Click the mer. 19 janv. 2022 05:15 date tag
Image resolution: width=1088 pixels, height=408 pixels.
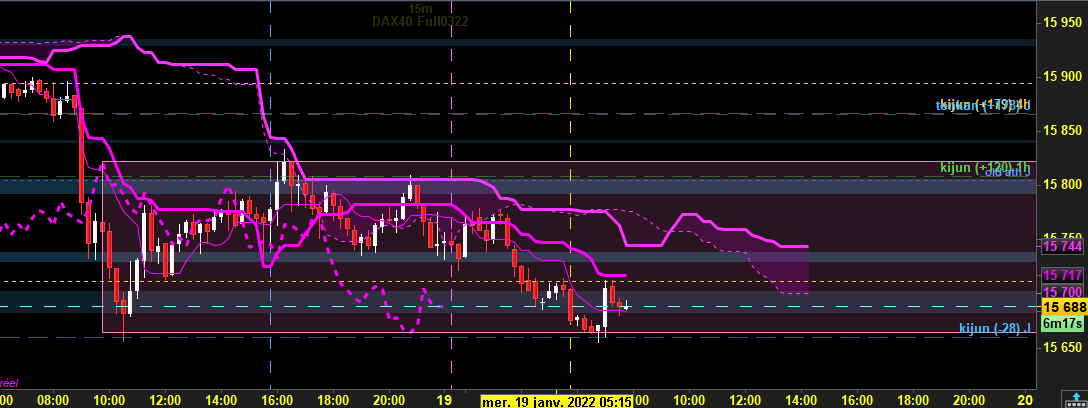pyautogui.click(x=557, y=401)
